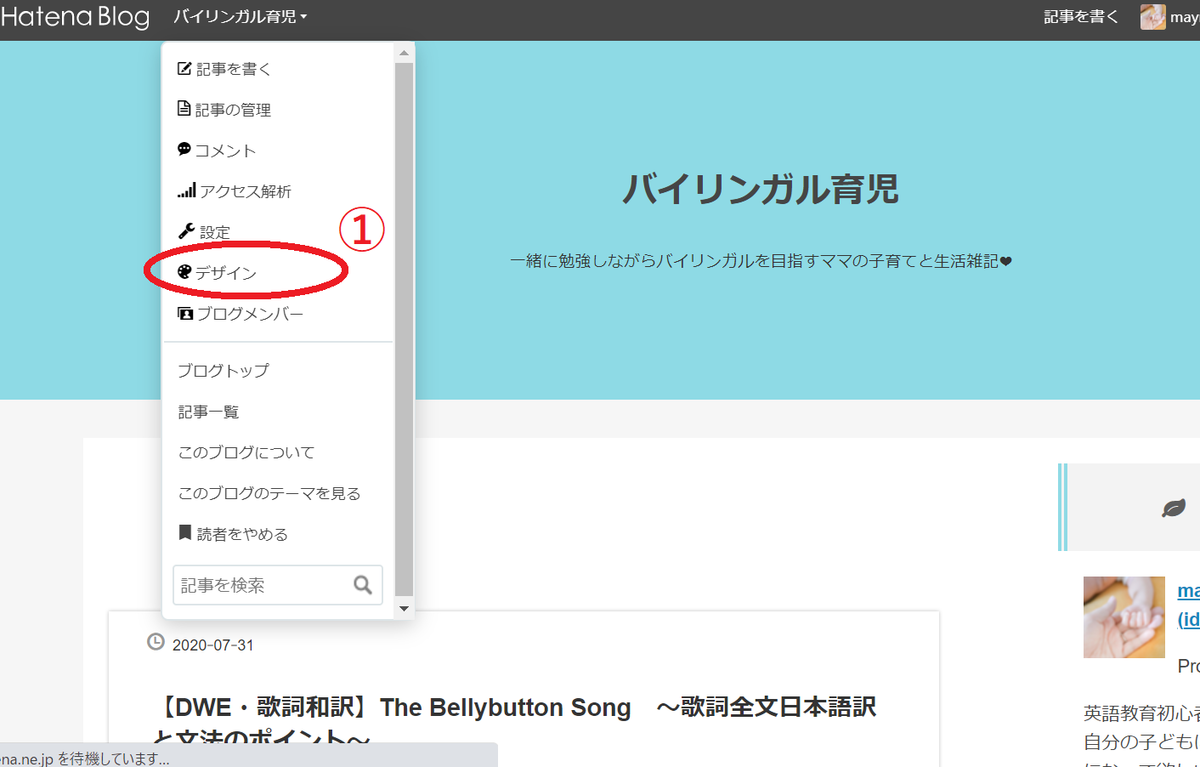The height and width of the screenshot is (767, 1200).
Task: Click the user avatar in the top bar
Action: (1153, 17)
